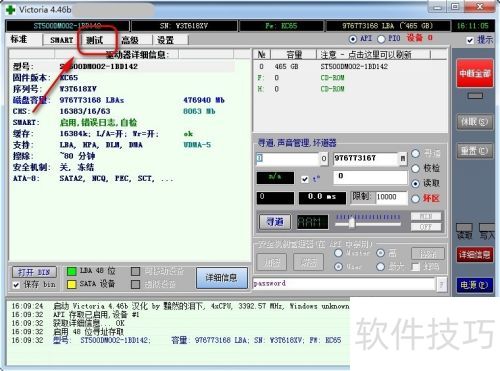
Task: Select the red 坏区 bad-sector radio
Action: click(415, 199)
